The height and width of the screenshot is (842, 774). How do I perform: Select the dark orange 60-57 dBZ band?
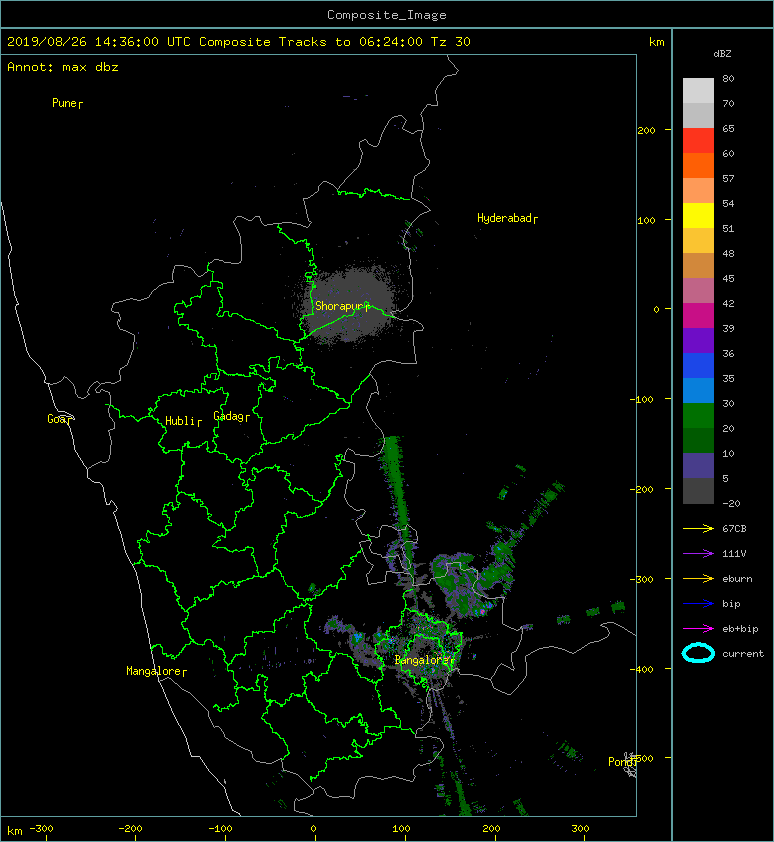pyautogui.click(x=698, y=166)
